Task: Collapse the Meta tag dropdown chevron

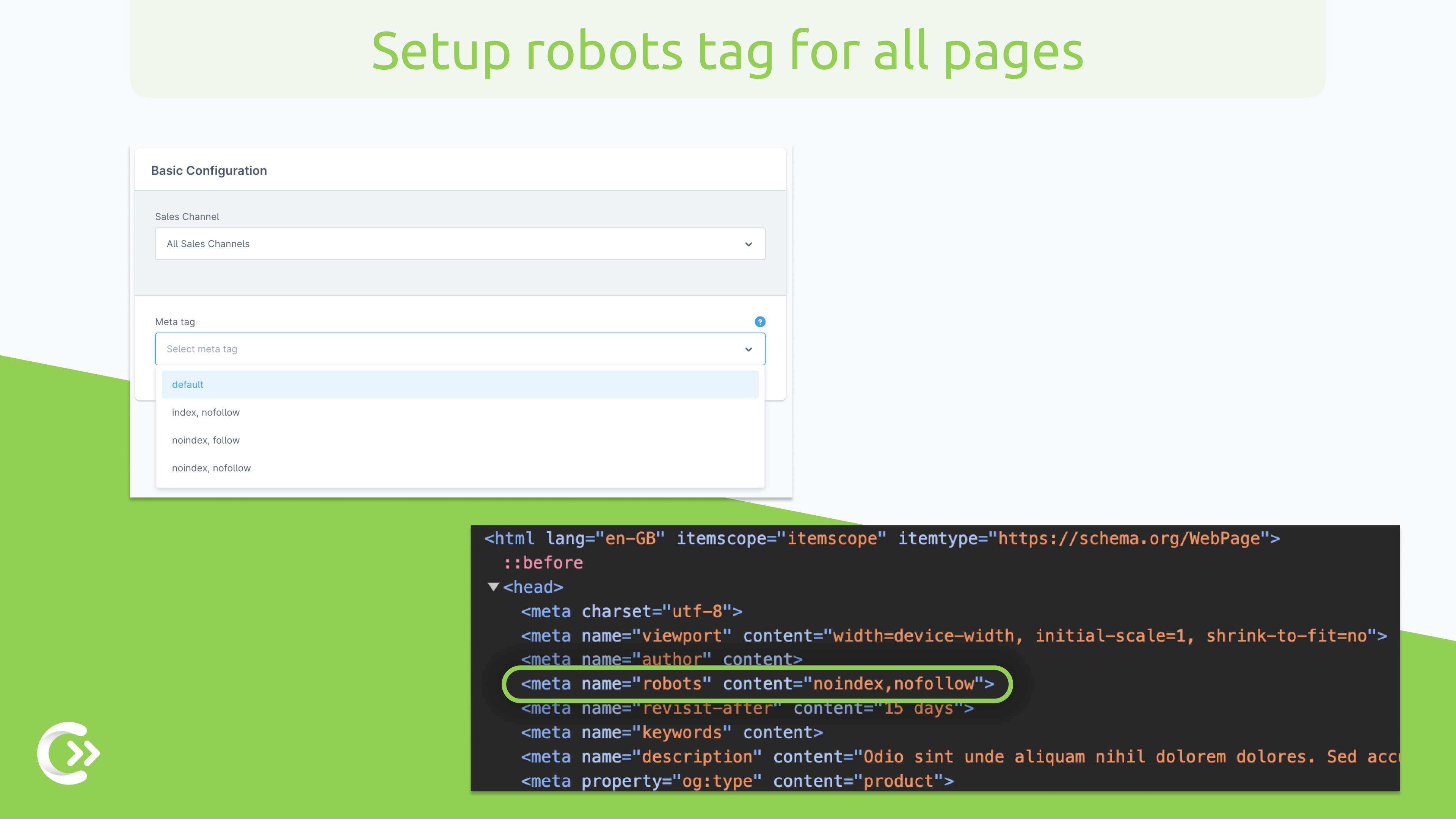Action: (x=748, y=349)
